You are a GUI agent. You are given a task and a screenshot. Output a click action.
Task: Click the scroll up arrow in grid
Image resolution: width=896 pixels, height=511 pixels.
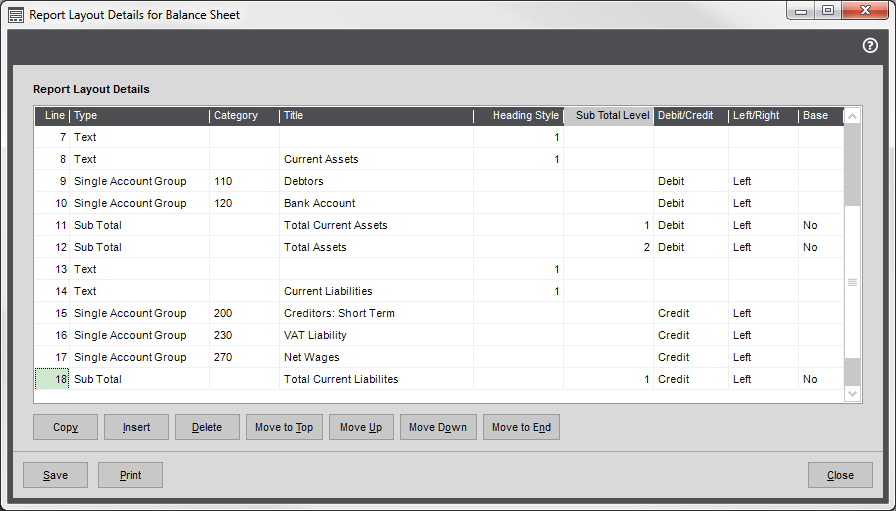tap(852, 116)
